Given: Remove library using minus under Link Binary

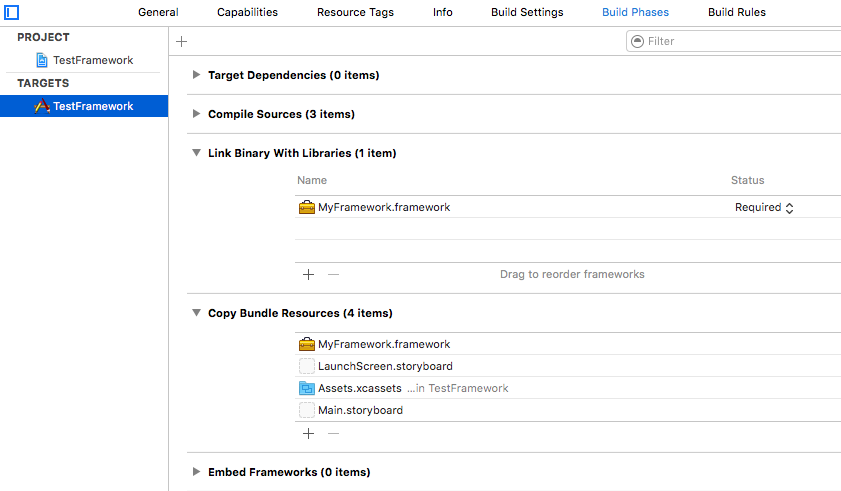Looking at the screenshot, I should click(x=334, y=274).
